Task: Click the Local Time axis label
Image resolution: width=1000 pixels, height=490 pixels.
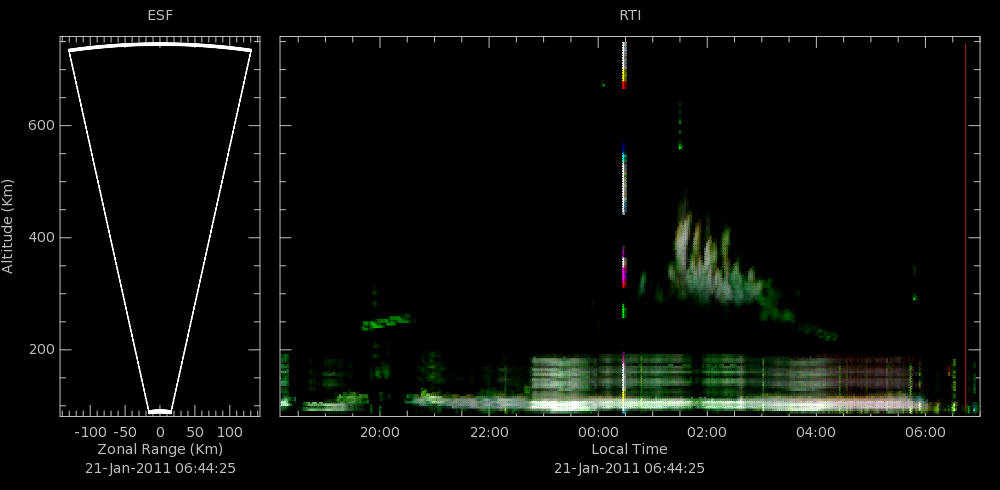Action: [629, 449]
